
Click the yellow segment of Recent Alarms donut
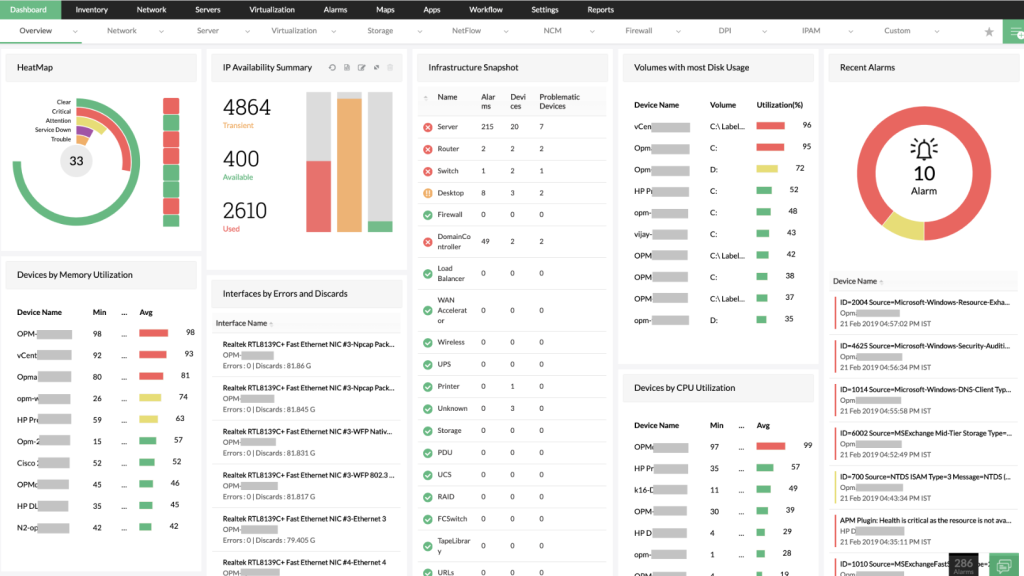[905, 227]
